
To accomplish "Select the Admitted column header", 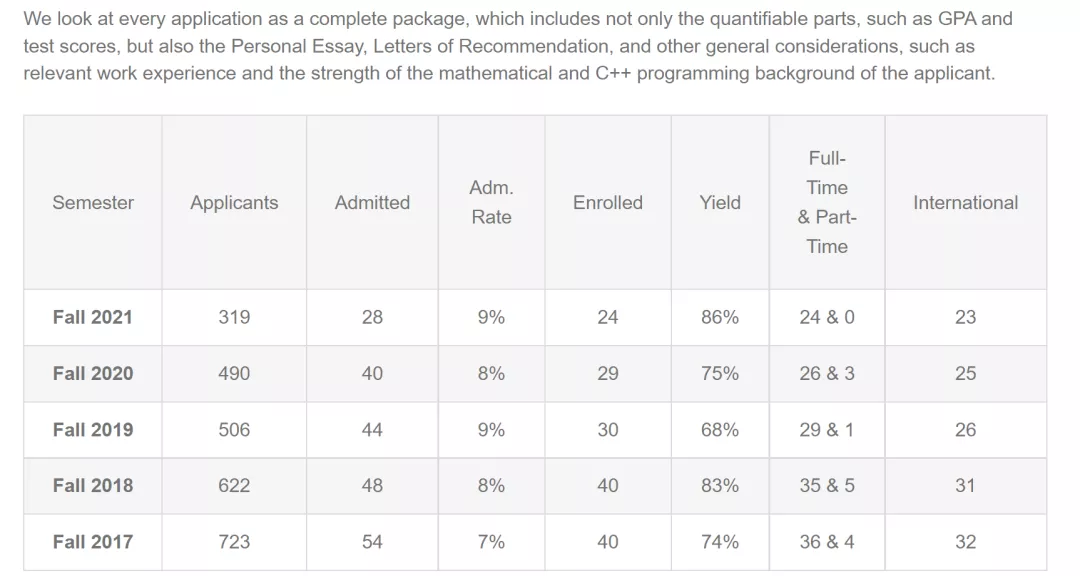I will [x=372, y=202].
